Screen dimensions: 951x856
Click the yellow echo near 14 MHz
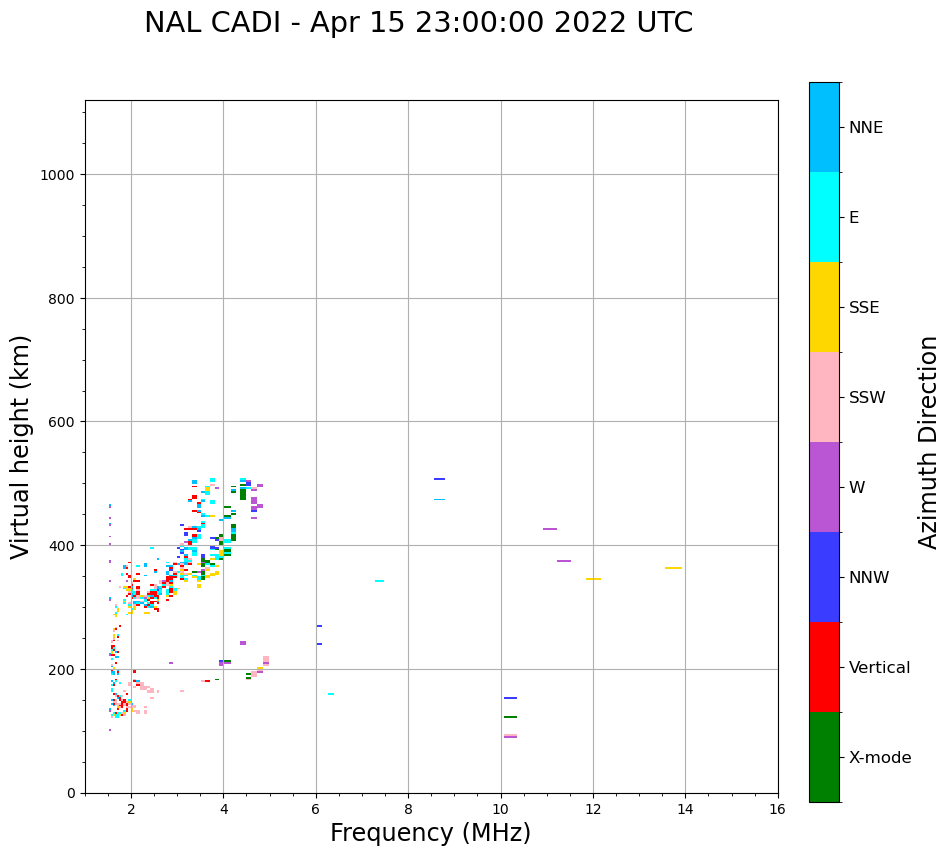(x=673, y=568)
